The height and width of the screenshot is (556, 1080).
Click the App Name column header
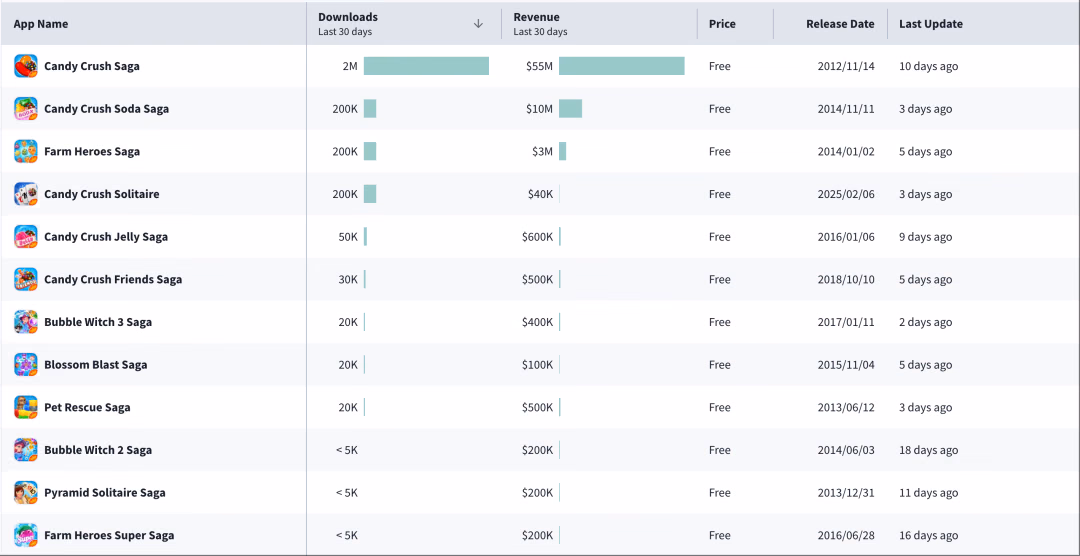(x=41, y=24)
